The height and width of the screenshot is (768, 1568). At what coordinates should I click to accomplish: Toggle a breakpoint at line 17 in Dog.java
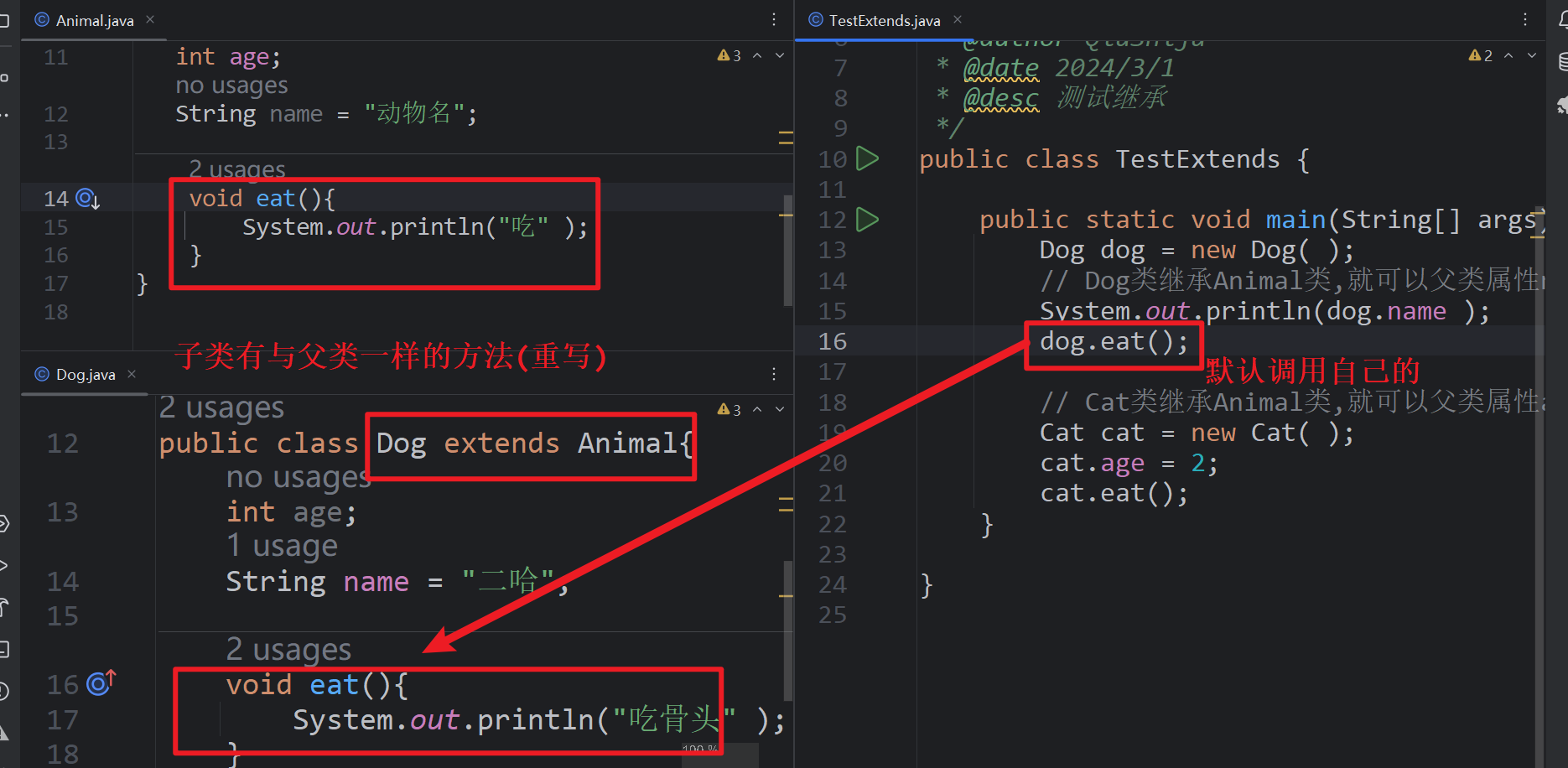coord(63,719)
